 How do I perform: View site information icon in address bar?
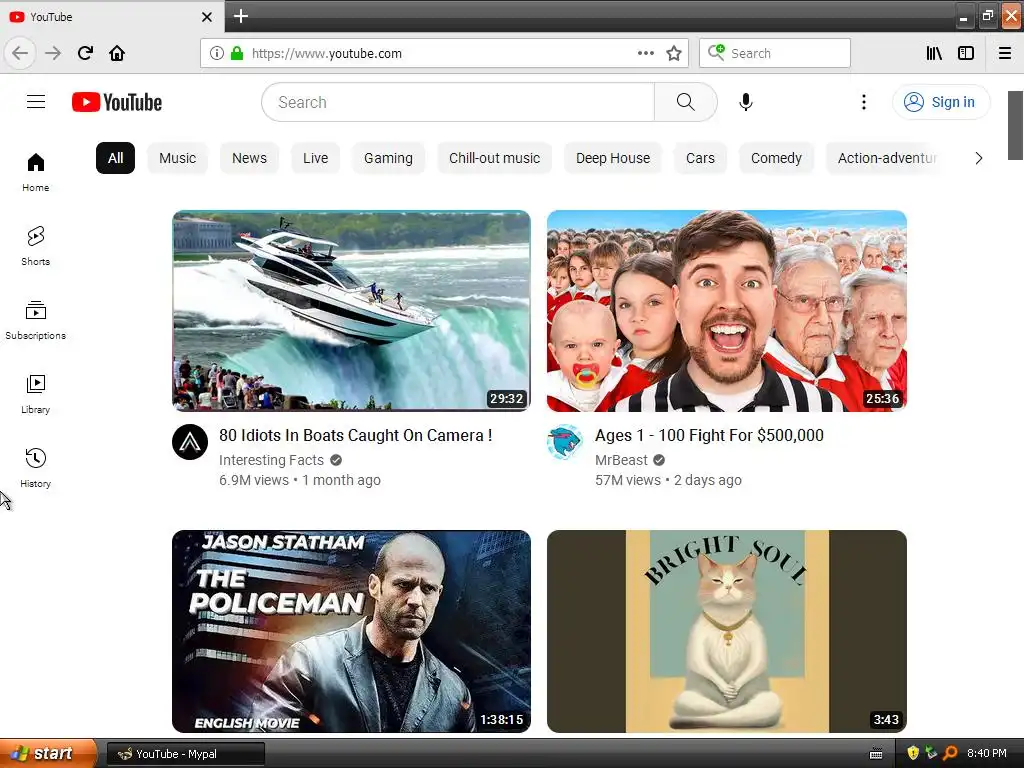click(217, 53)
